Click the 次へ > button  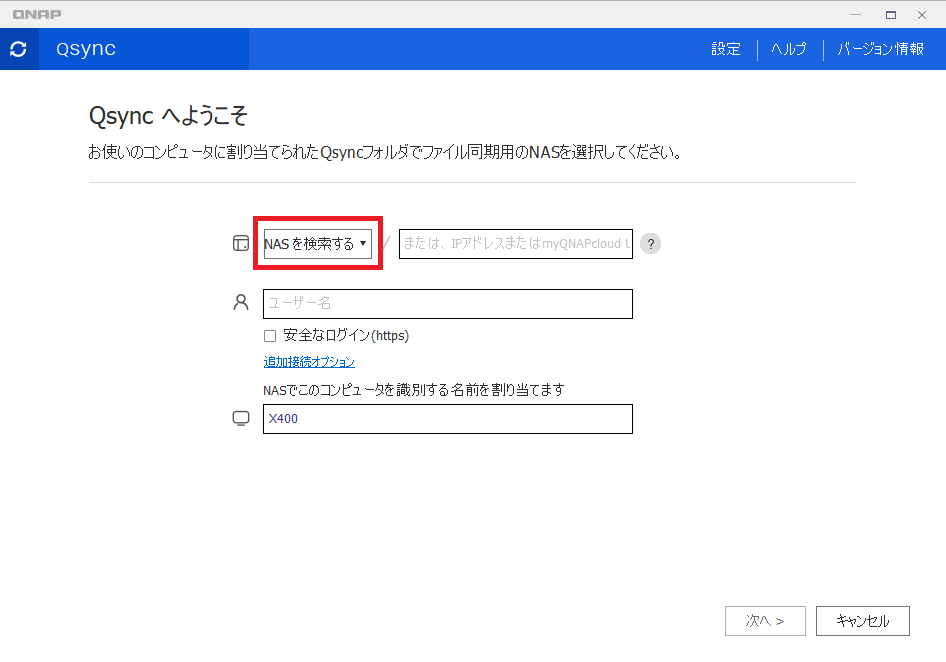[765, 621]
